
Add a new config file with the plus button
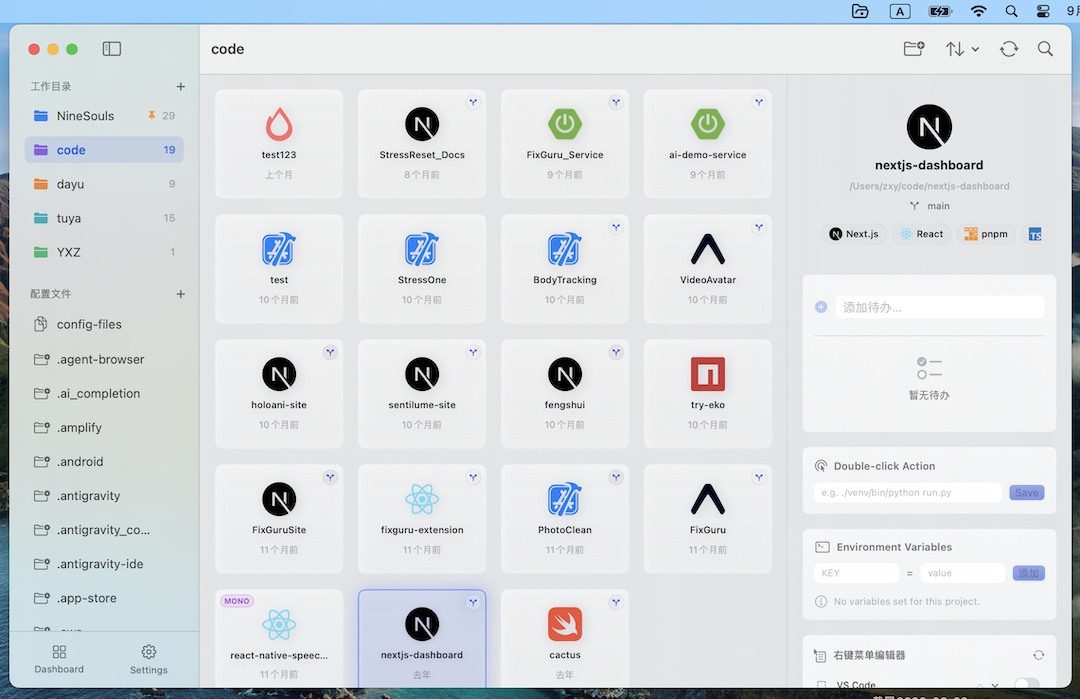(x=180, y=294)
